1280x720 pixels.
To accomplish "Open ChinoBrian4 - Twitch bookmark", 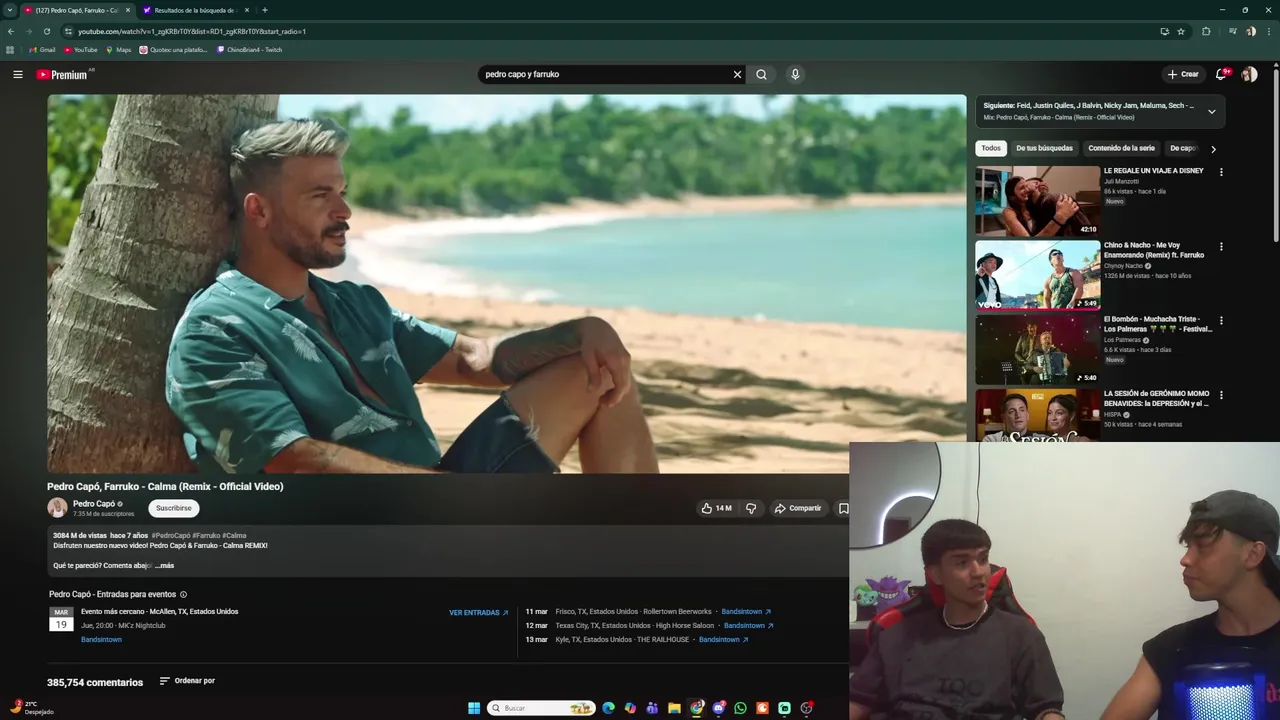I will tap(250, 50).
